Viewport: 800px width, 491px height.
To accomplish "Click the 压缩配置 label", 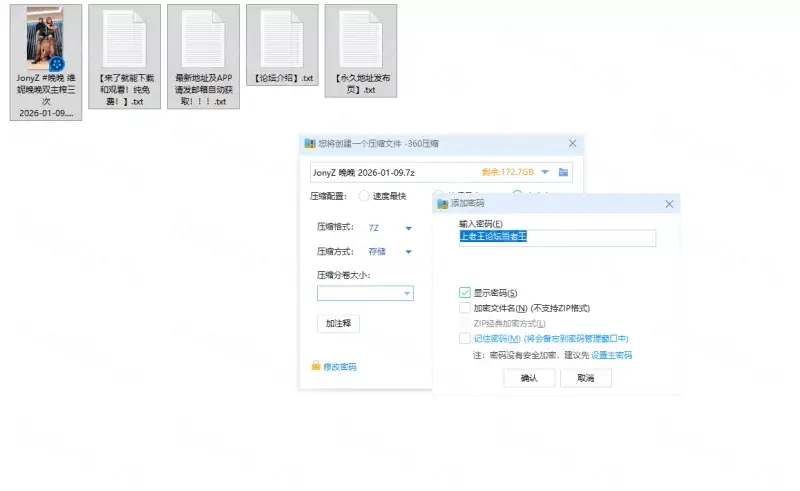I will coord(329,196).
